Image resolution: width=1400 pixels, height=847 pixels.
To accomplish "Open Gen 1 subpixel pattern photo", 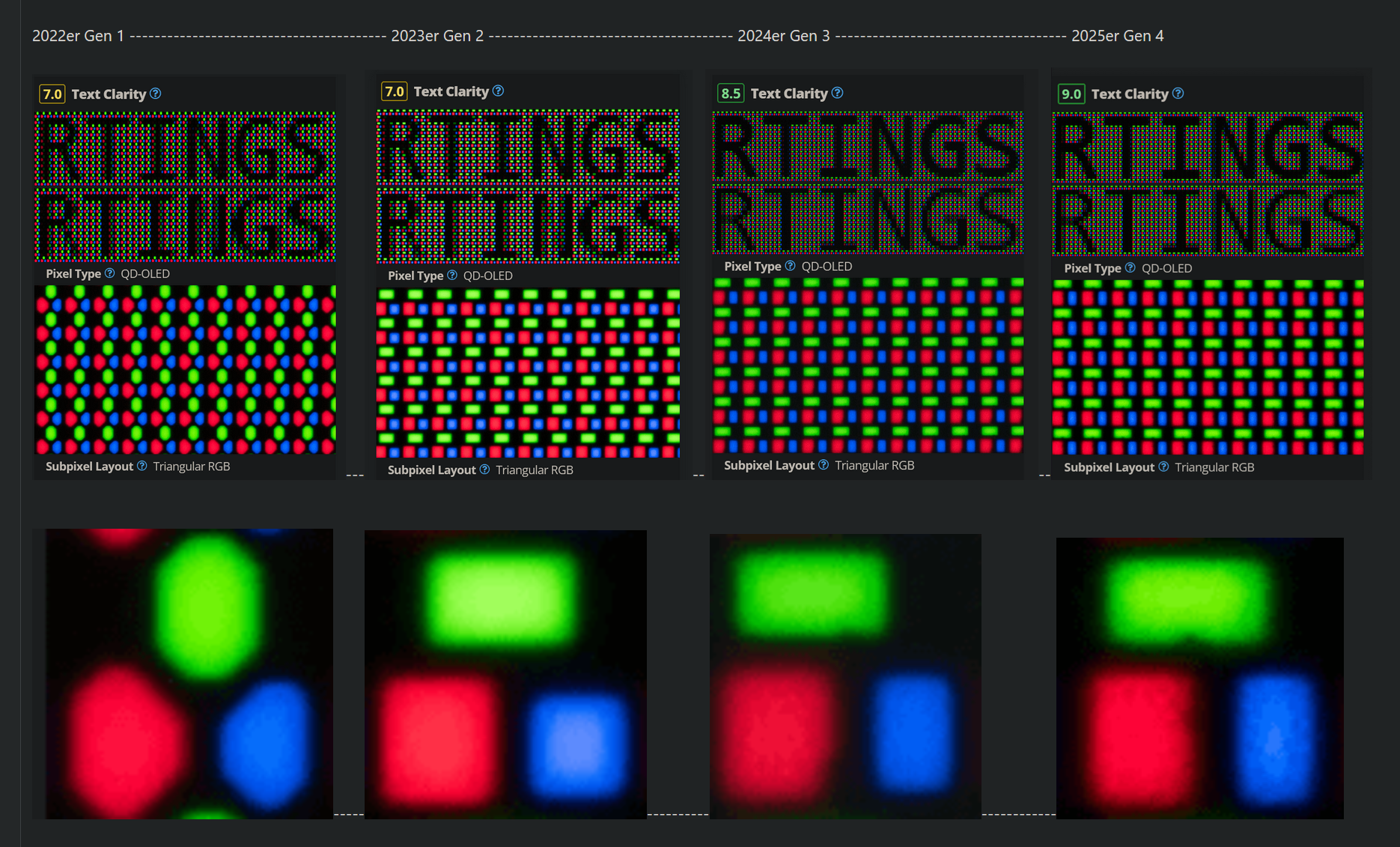I will [x=186, y=370].
